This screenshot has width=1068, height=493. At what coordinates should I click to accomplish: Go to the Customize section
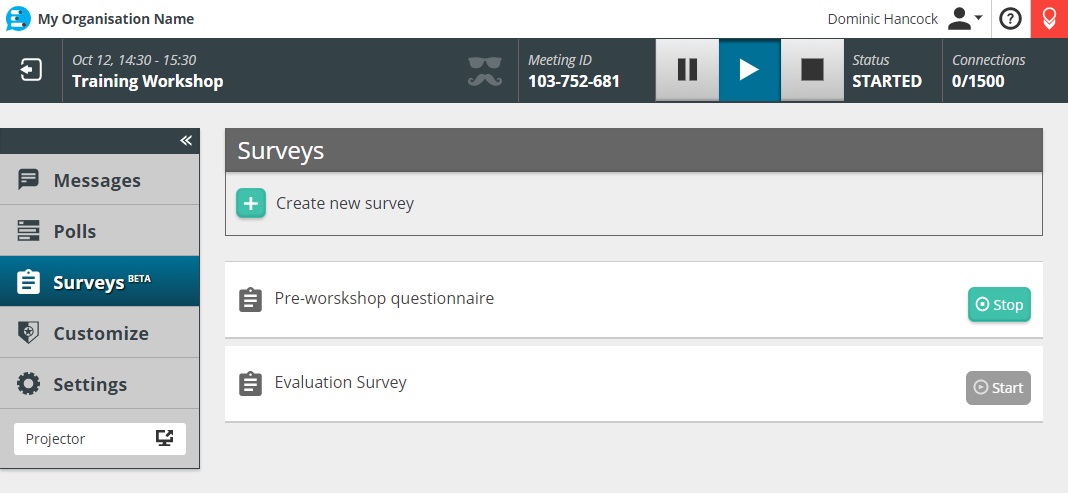tap(99, 333)
